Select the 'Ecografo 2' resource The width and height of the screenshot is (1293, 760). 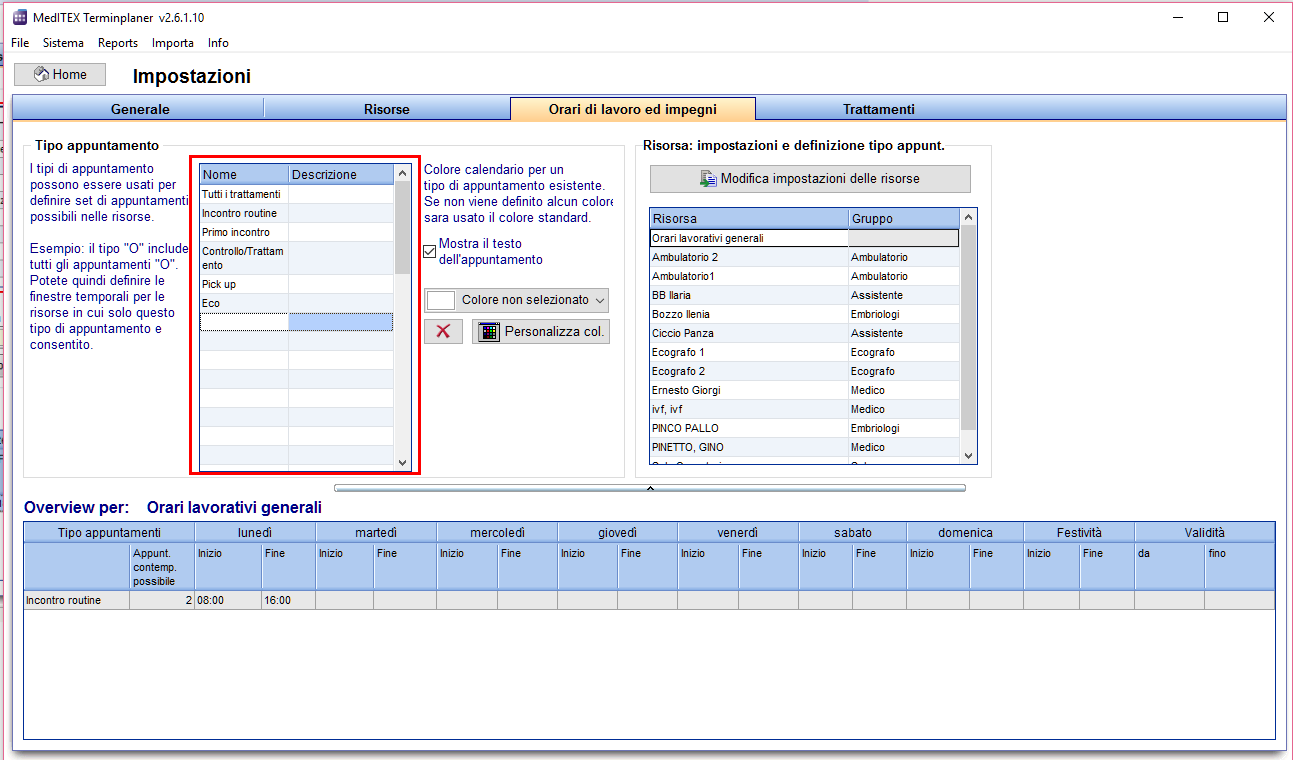click(x=804, y=371)
